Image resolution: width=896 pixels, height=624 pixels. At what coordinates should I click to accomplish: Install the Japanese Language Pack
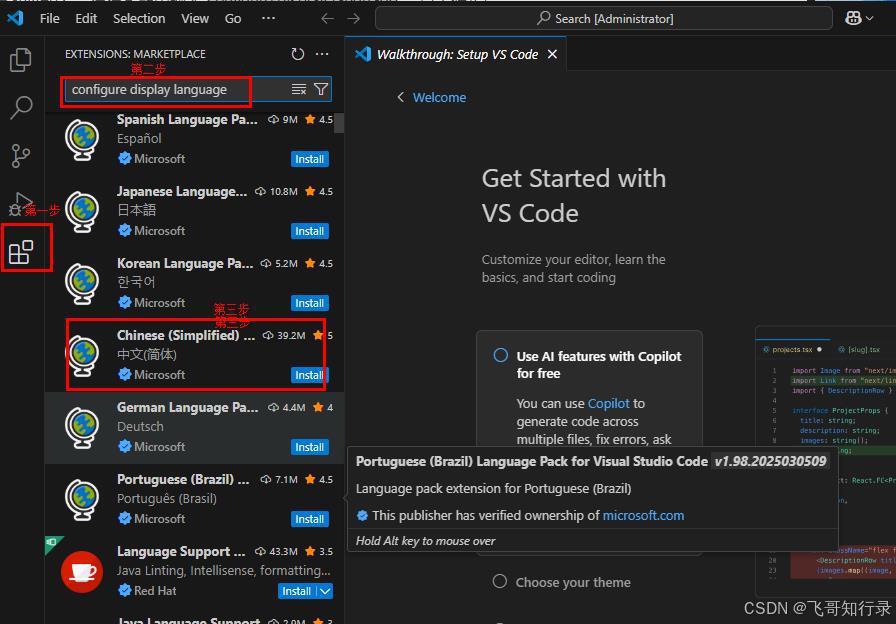click(310, 231)
